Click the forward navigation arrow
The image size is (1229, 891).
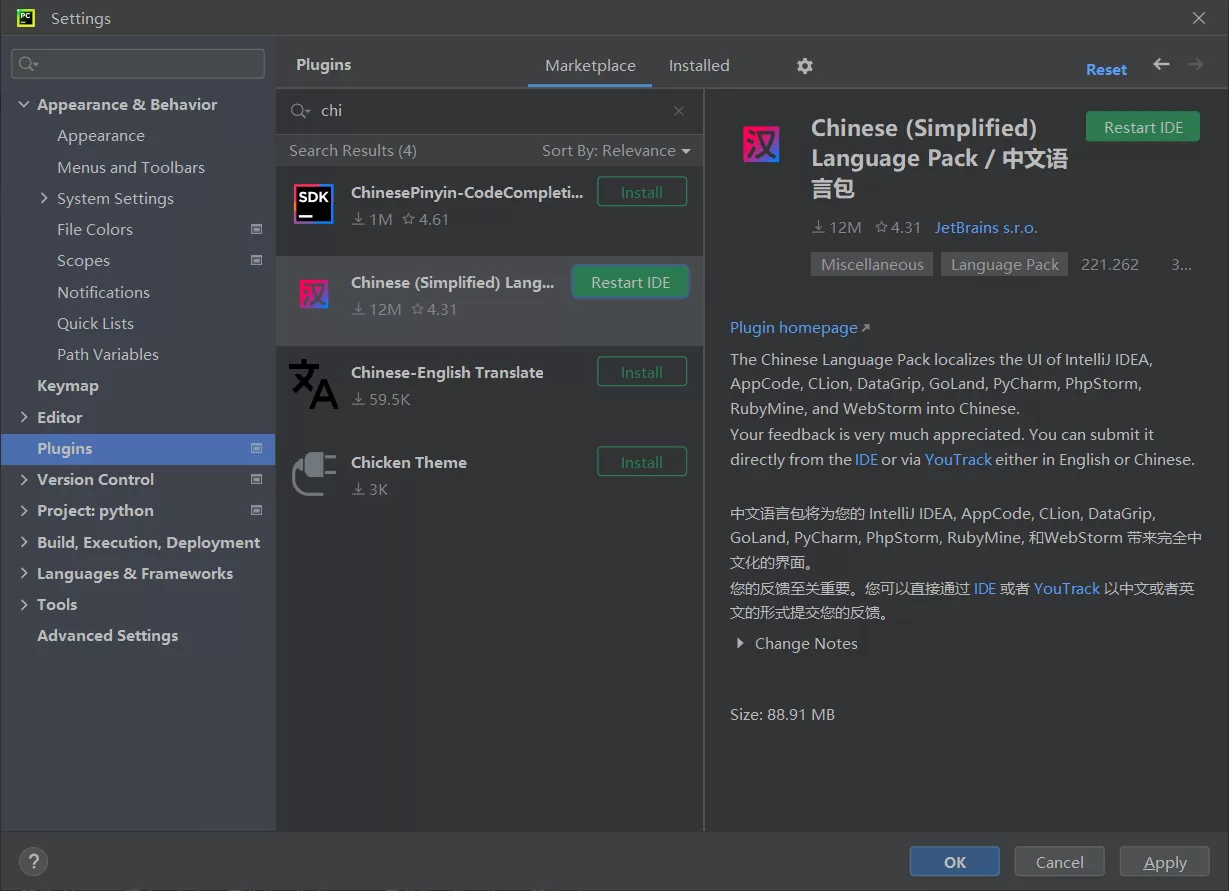1195,64
